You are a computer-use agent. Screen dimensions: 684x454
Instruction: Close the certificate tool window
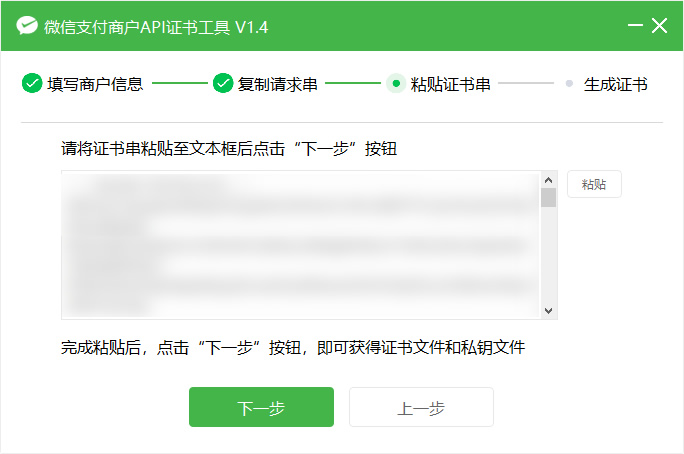(659, 26)
